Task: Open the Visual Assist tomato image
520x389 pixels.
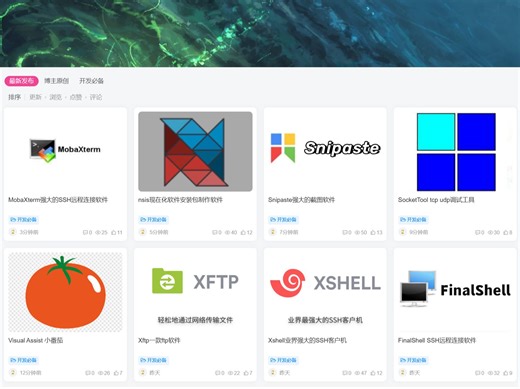Action: pos(65,292)
